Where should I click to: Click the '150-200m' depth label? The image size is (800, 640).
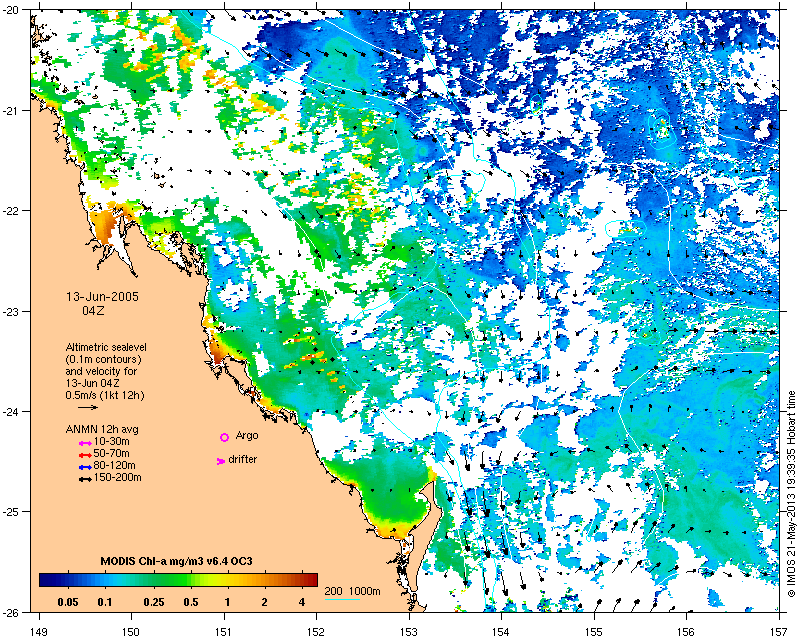click(x=117, y=478)
